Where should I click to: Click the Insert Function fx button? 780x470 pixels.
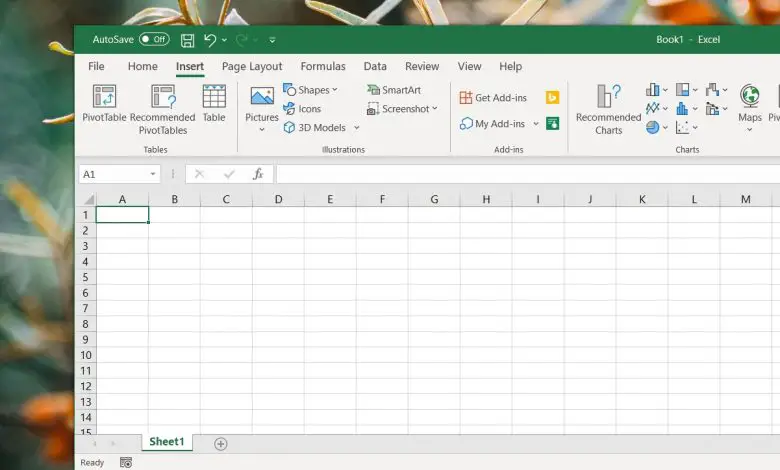click(258, 174)
